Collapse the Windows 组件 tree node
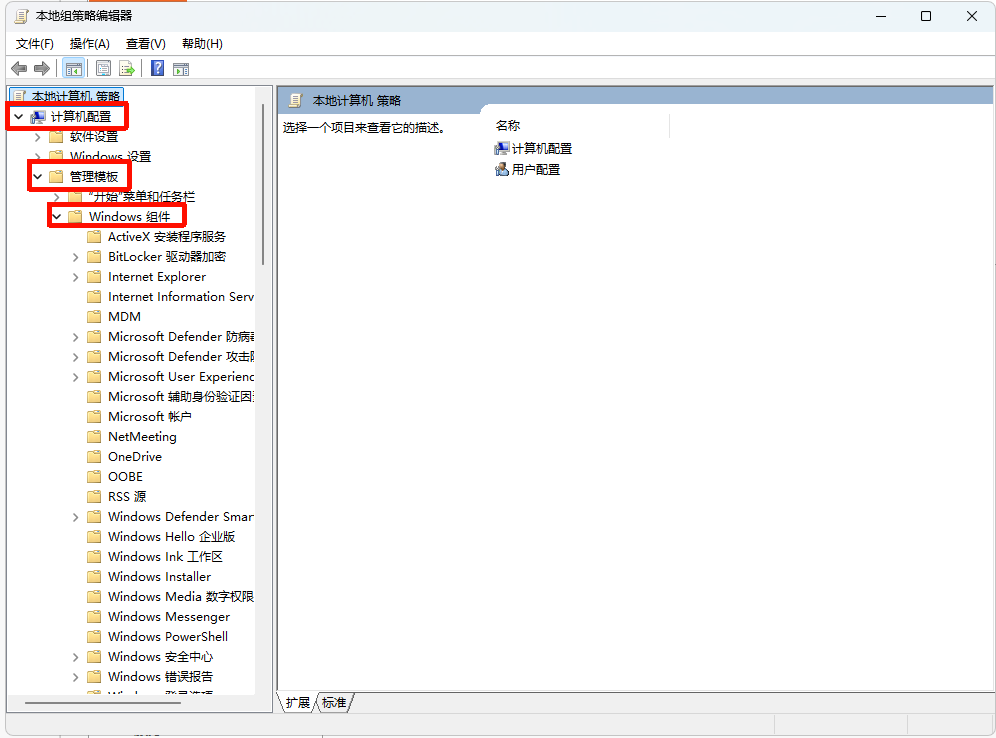Screen dimensions: 996x738 pyautogui.click(x=57, y=217)
